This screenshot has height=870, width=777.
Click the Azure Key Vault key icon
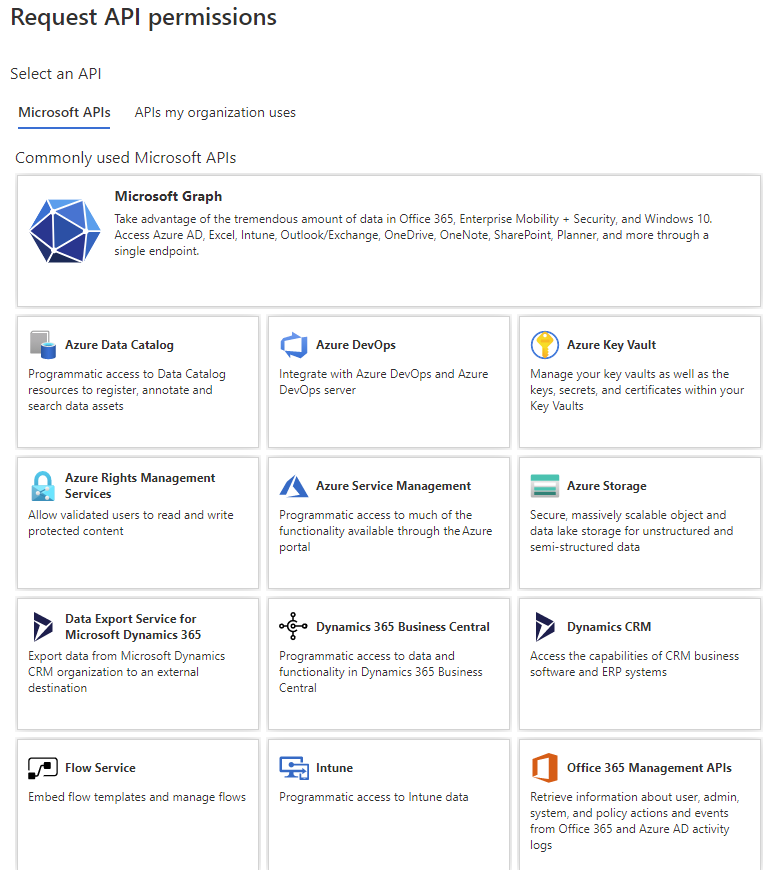[544, 345]
